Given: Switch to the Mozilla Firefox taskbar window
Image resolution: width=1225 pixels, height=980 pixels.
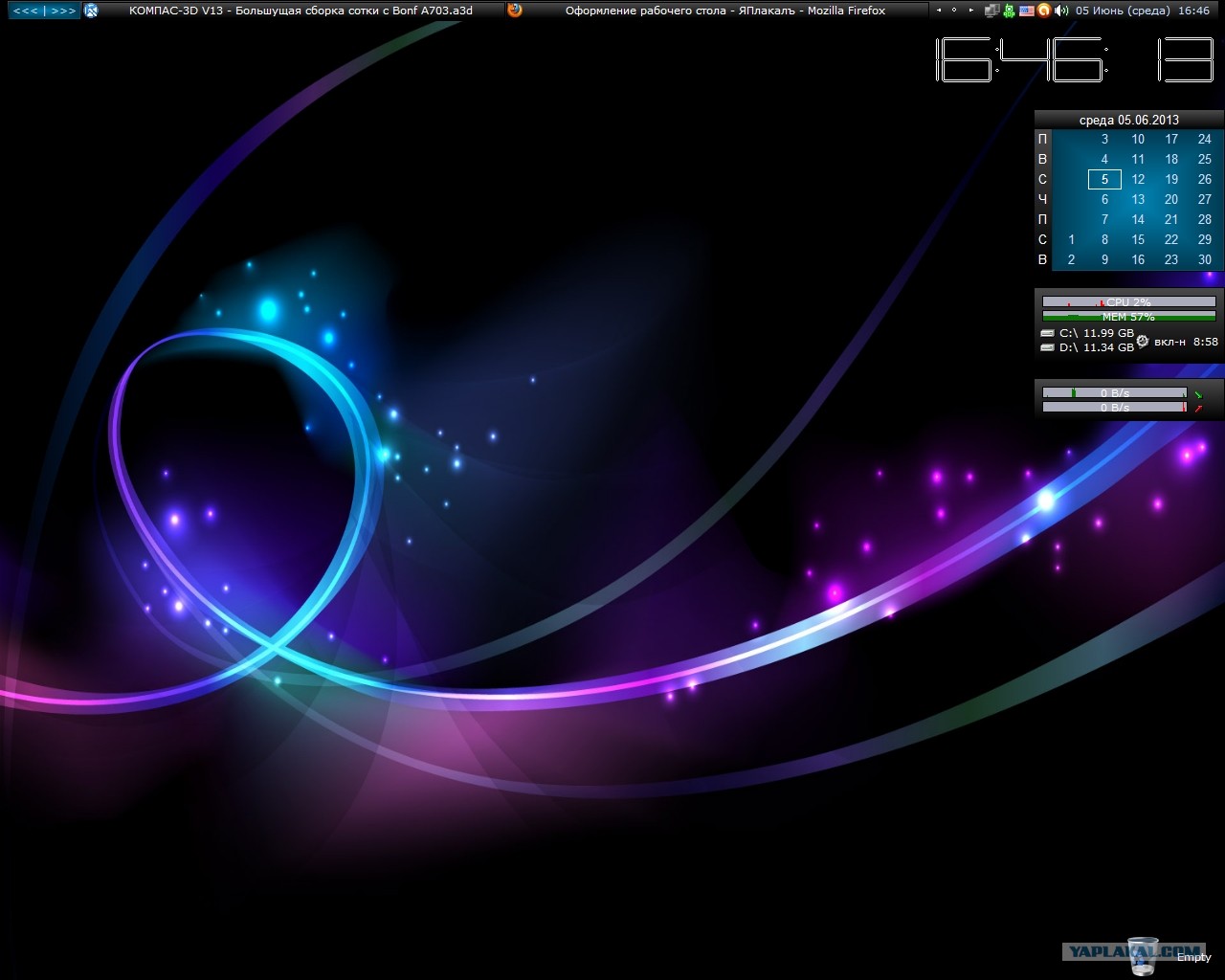Looking at the screenshot, I should [724, 11].
